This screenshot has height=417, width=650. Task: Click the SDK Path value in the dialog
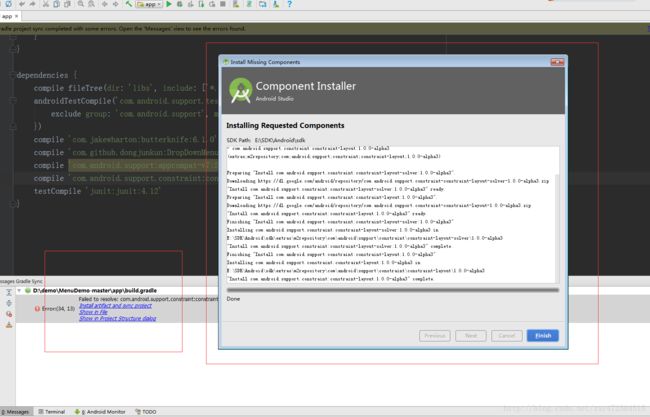click(x=280, y=140)
